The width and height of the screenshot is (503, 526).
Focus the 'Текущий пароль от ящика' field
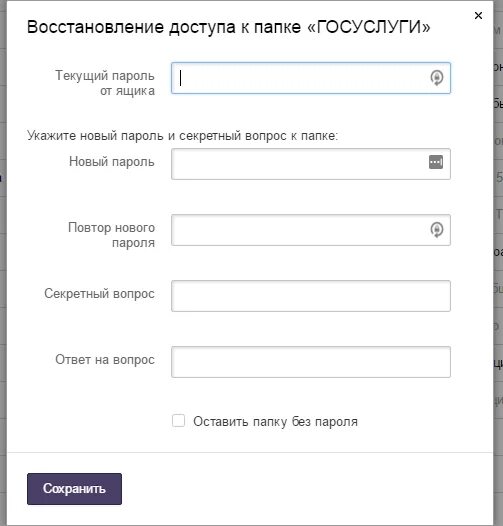tap(311, 78)
